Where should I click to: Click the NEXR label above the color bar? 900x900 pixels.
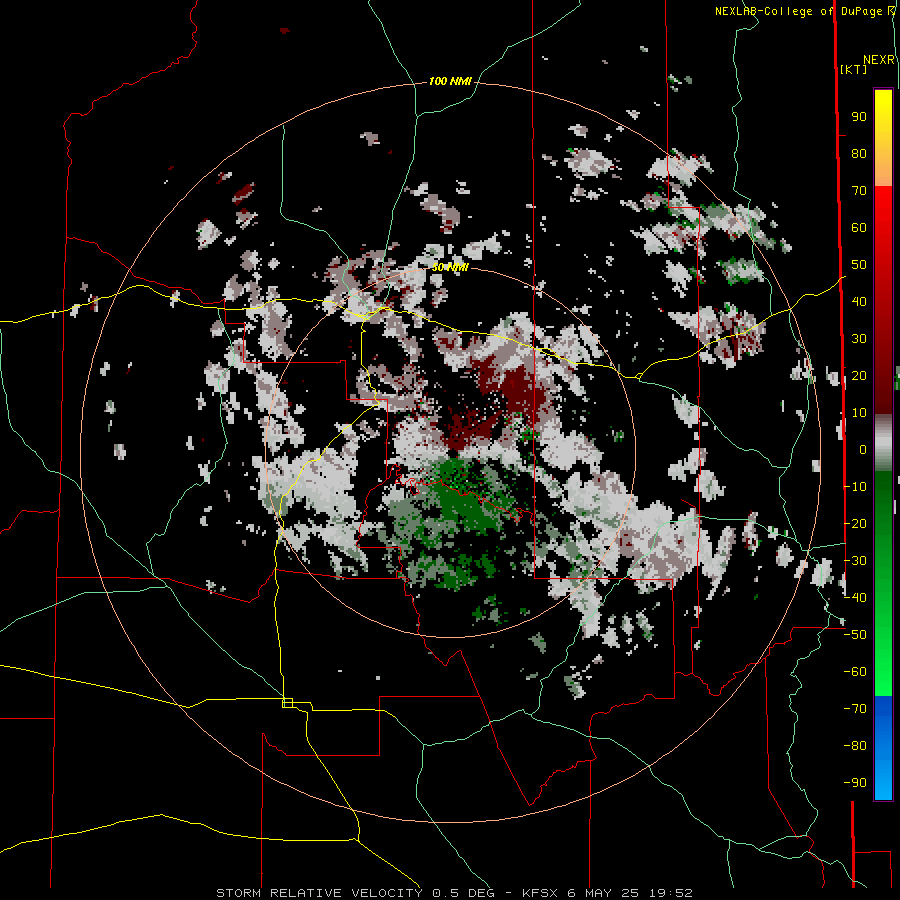pyautogui.click(x=879, y=60)
